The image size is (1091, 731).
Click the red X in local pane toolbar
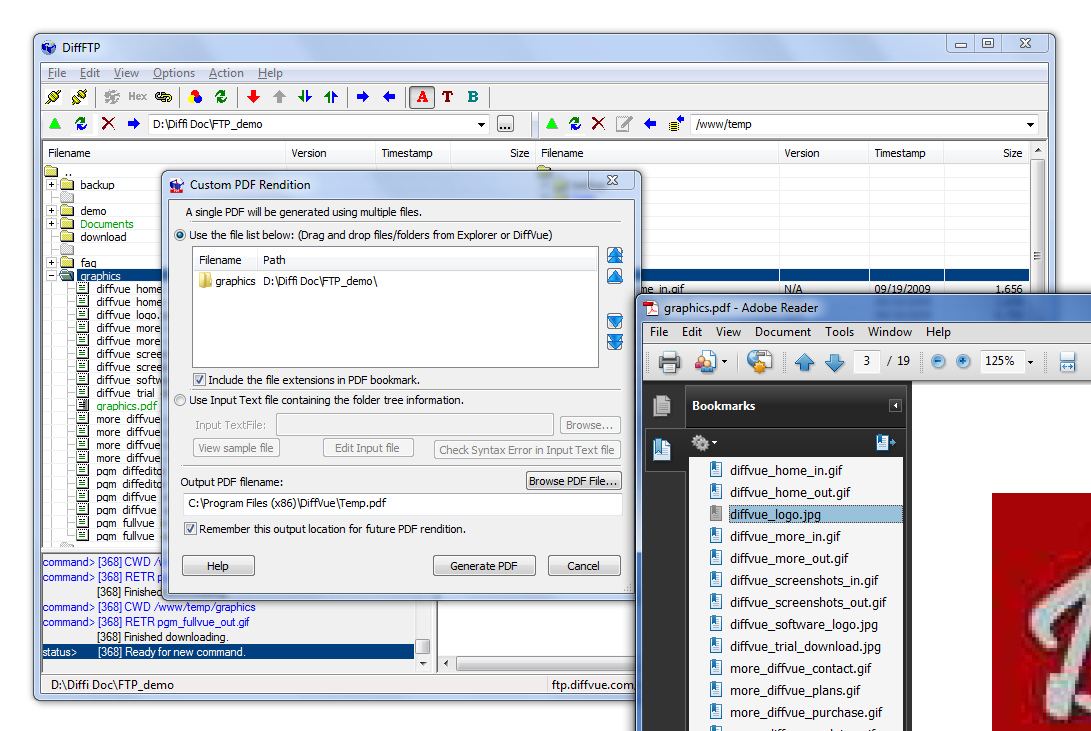click(x=108, y=124)
